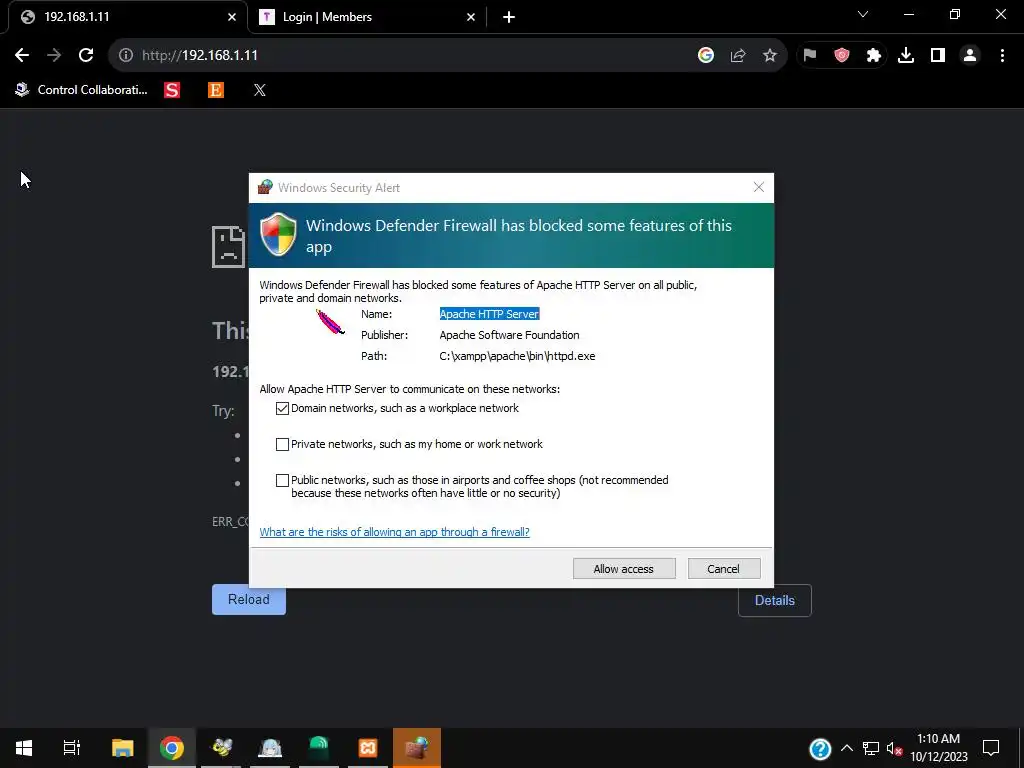This screenshot has height=768, width=1024.
Task: Close the Windows Security Alert dialog
Action: [x=758, y=187]
